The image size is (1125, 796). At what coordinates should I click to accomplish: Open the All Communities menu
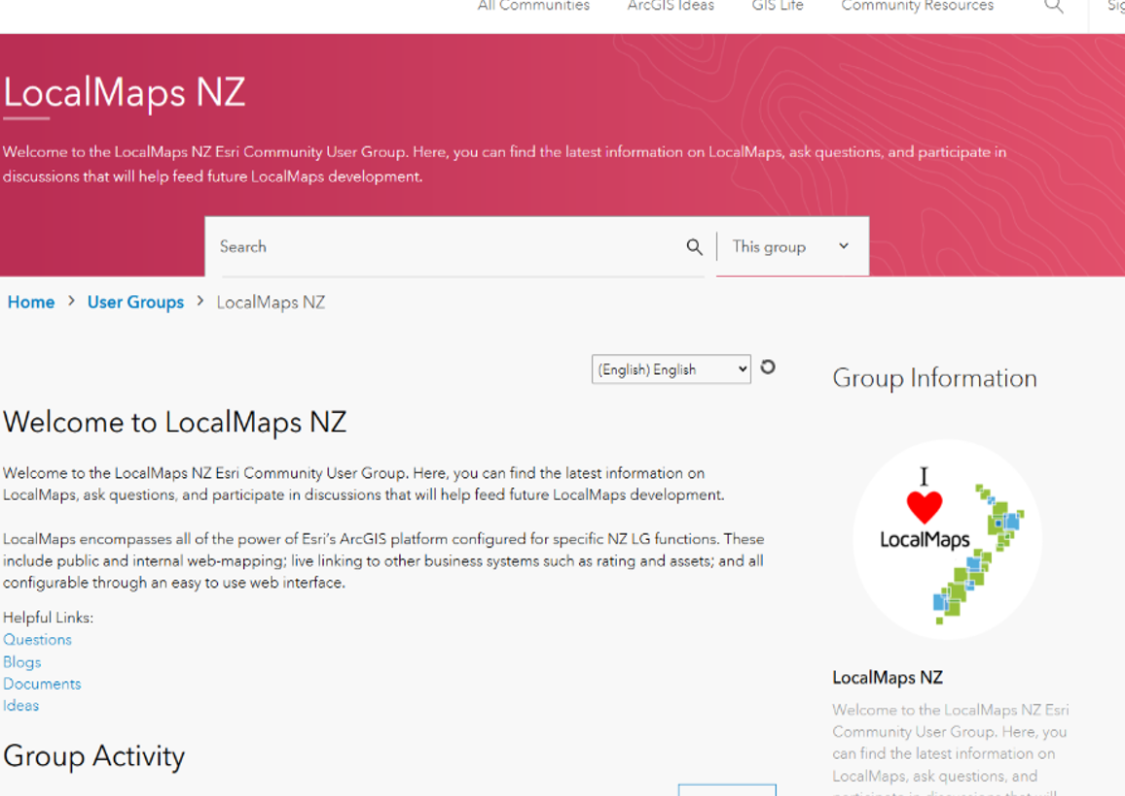click(533, 6)
